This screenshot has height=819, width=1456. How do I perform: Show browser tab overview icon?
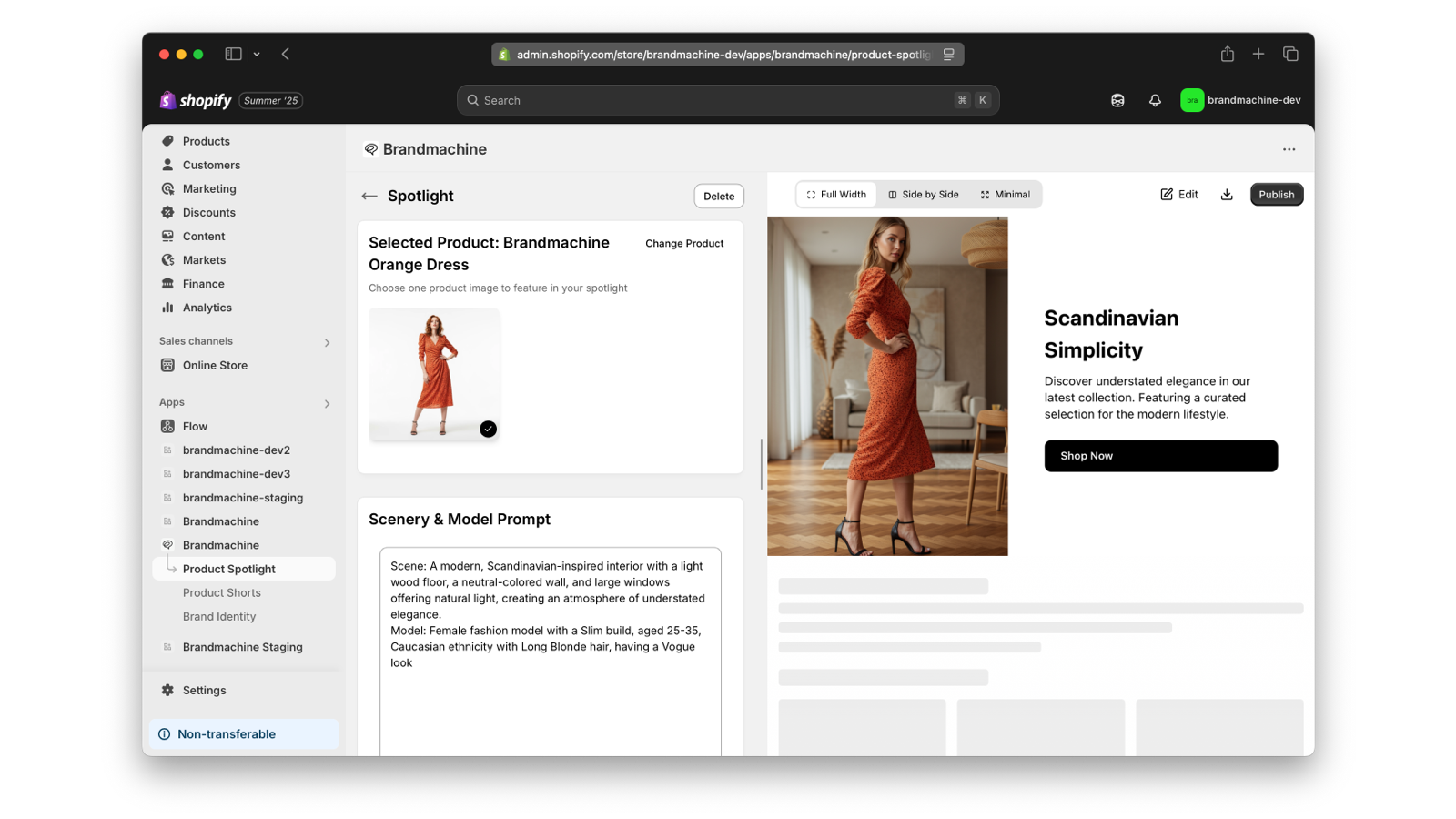point(1290,54)
